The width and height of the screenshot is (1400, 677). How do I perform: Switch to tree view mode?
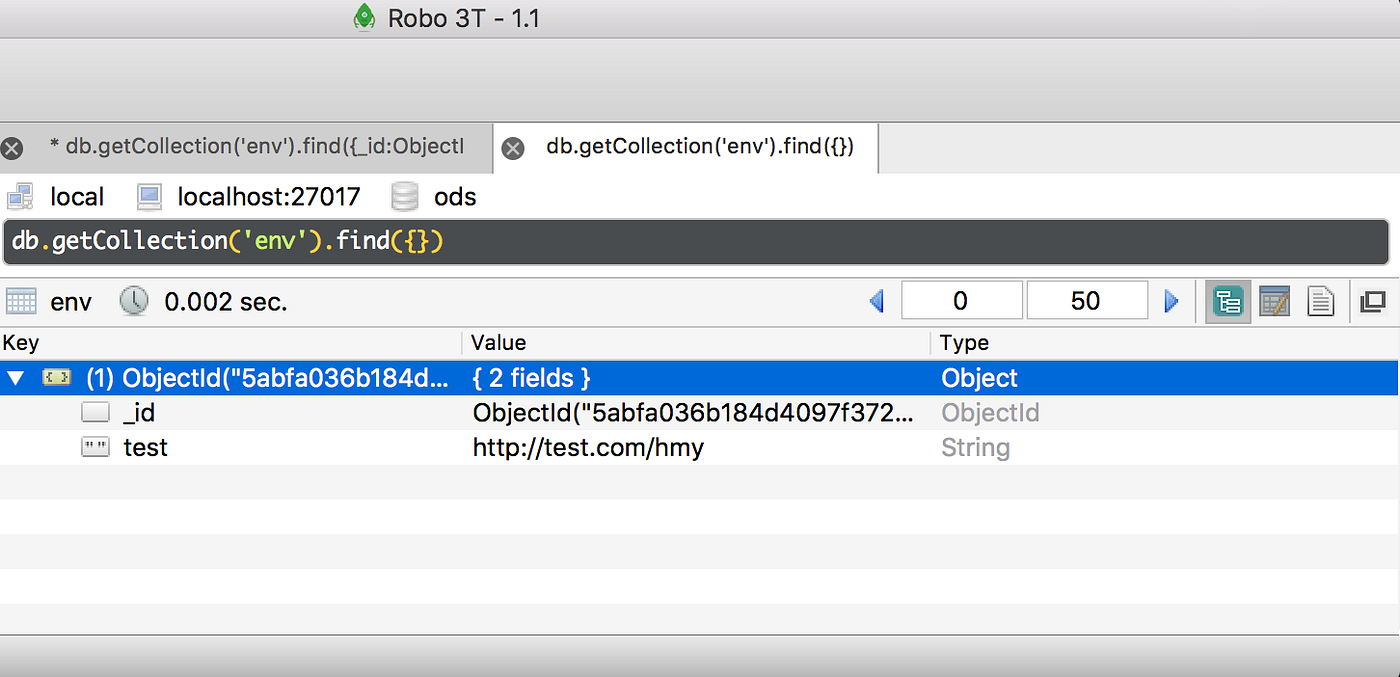coord(1227,301)
